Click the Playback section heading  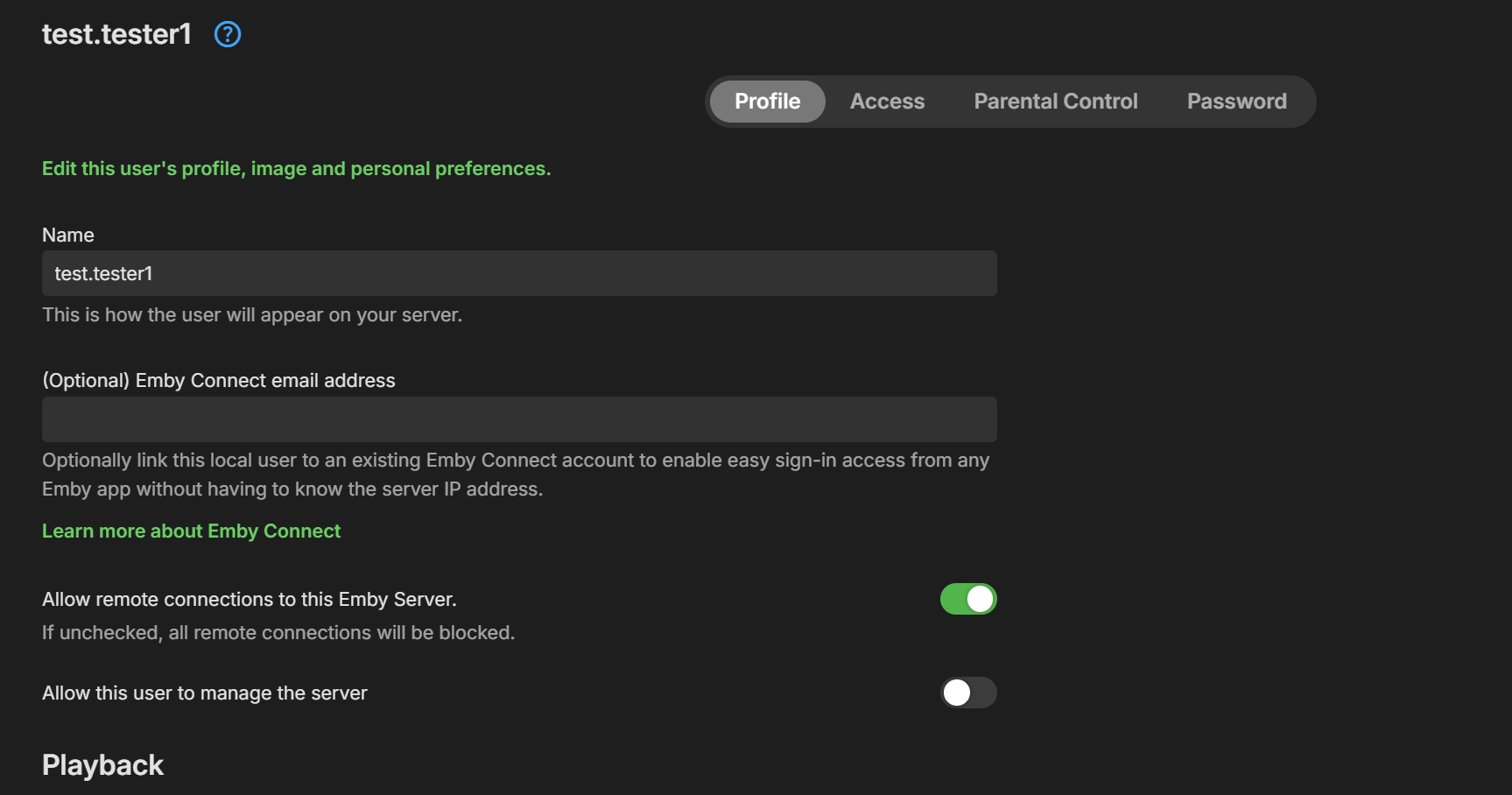pos(102,765)
